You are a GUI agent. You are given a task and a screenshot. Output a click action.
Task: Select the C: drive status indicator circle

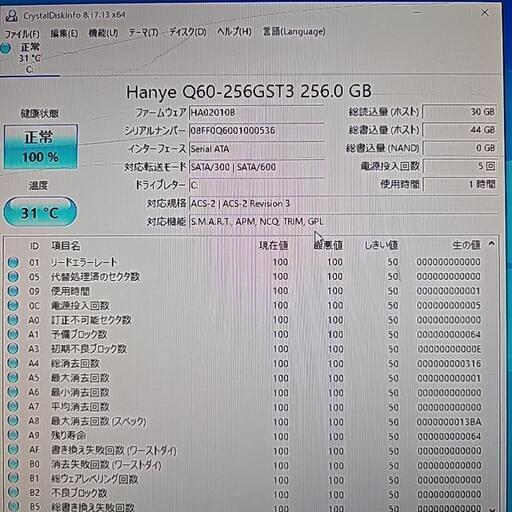point(5,48)
